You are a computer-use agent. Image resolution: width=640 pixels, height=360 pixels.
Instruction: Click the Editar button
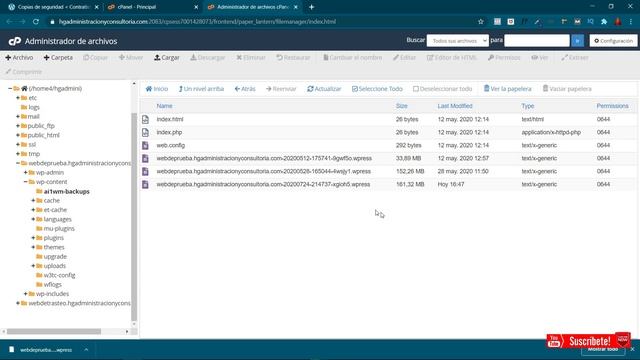pyautogui.click(x=404, y=58)
